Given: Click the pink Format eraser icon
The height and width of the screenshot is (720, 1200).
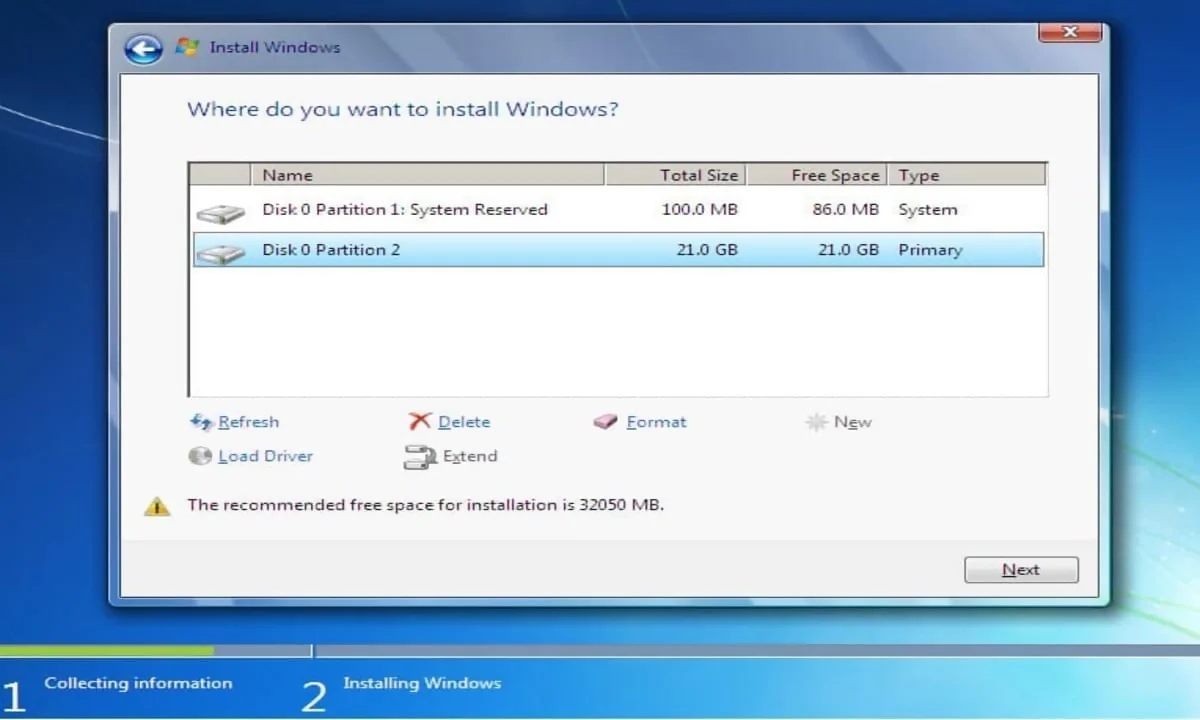Looking at the screenshot, I should point(605,422).
